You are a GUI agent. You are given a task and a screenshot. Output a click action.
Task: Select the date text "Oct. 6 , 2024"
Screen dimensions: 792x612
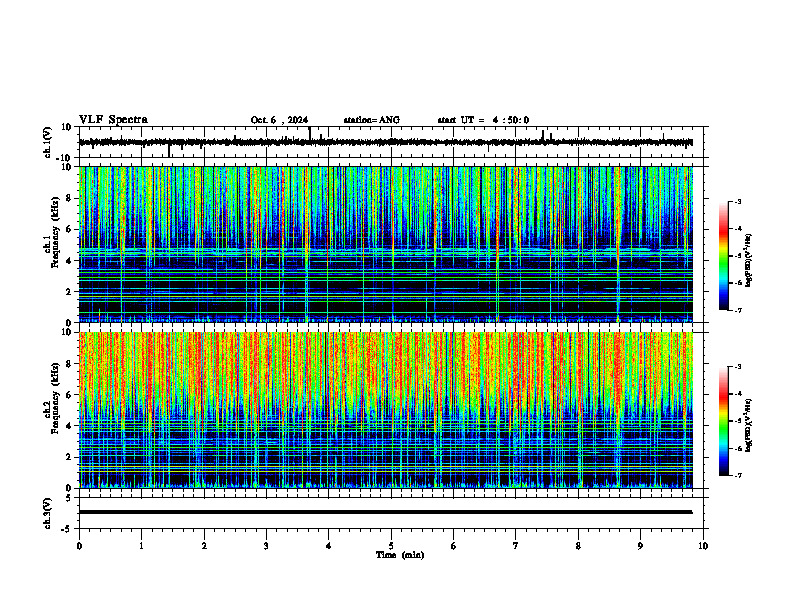tap(279, 120)
